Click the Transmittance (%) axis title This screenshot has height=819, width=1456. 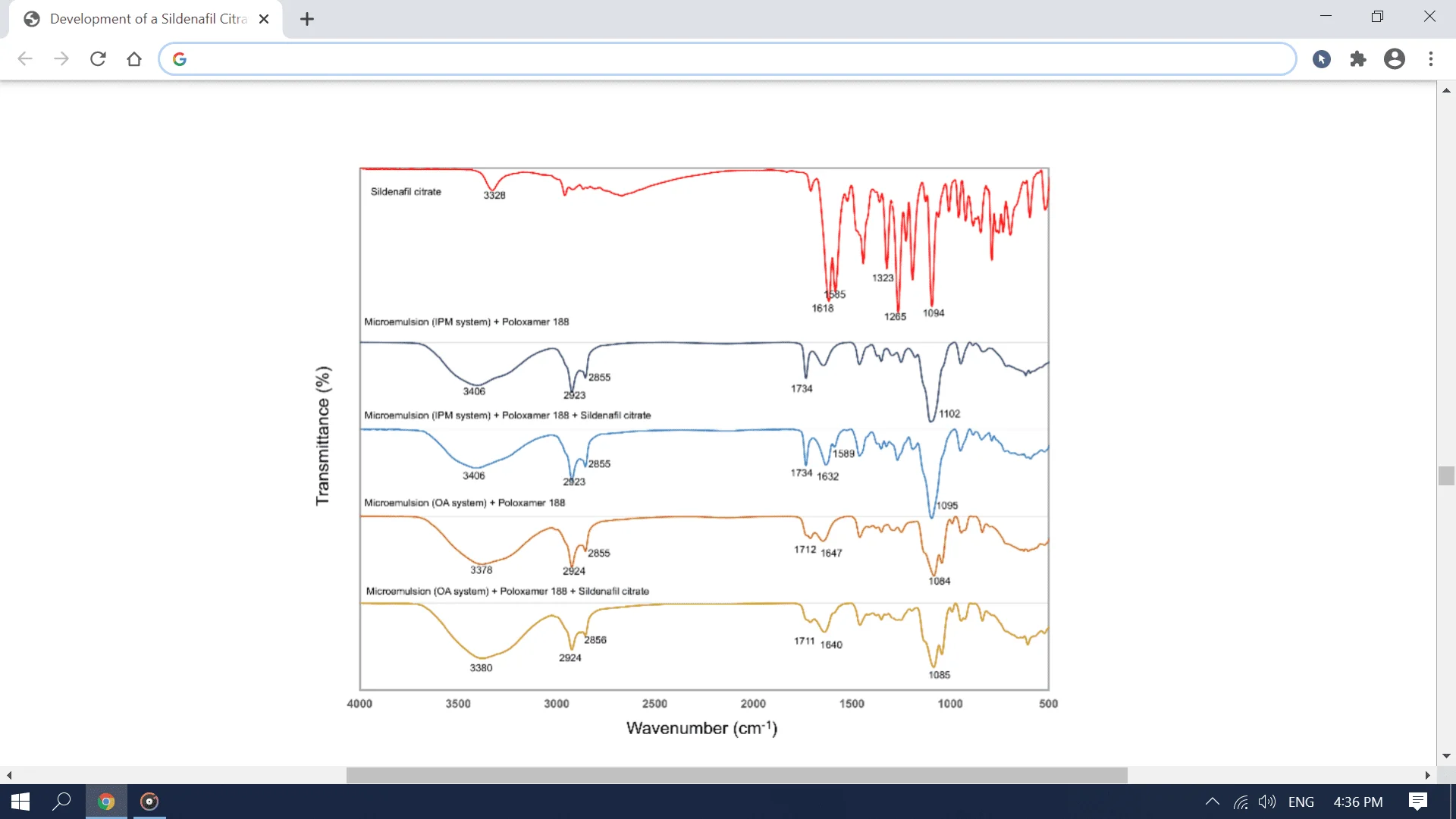pos(322,435)
